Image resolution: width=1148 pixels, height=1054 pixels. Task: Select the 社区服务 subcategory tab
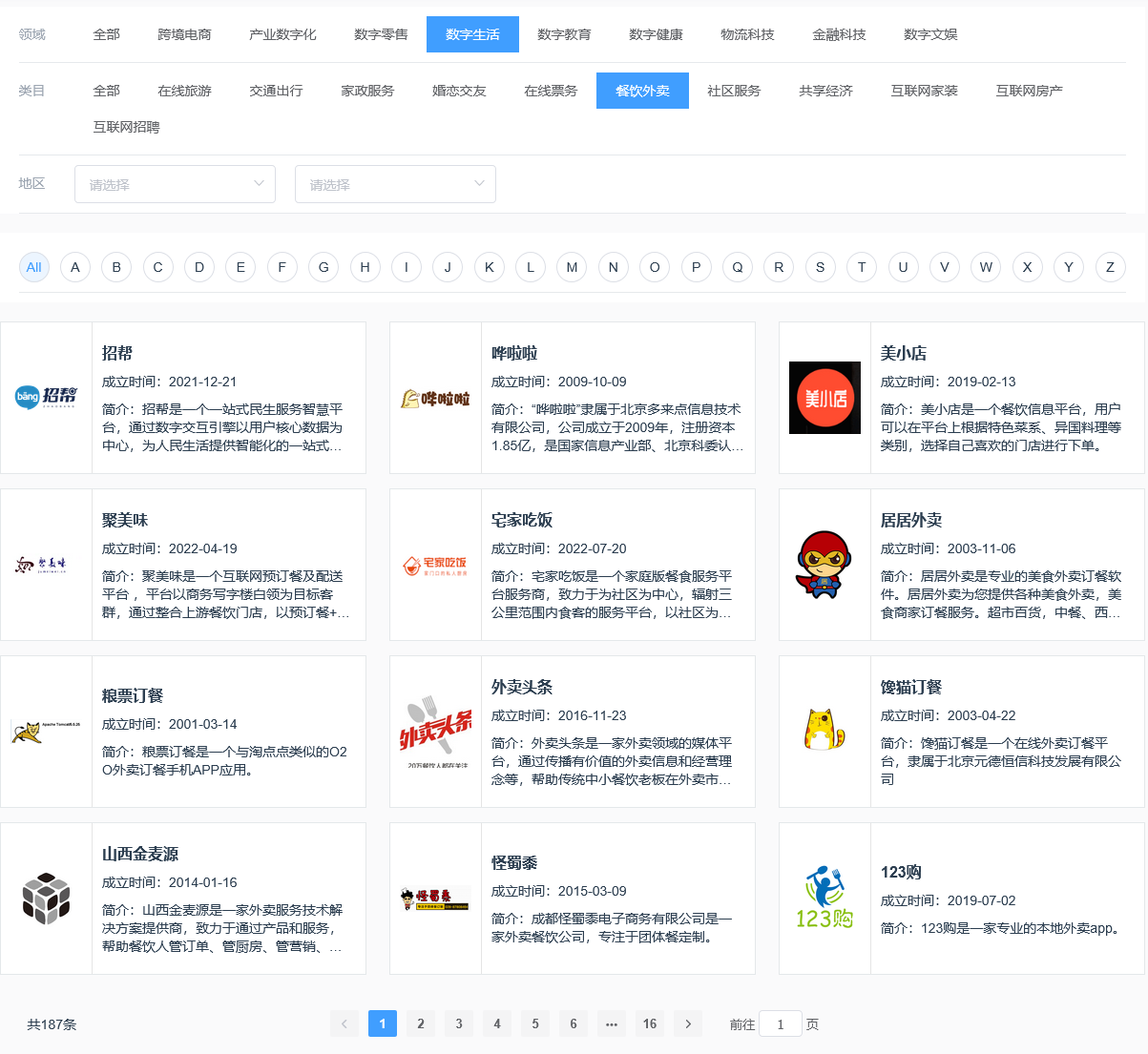click(735, 91)
